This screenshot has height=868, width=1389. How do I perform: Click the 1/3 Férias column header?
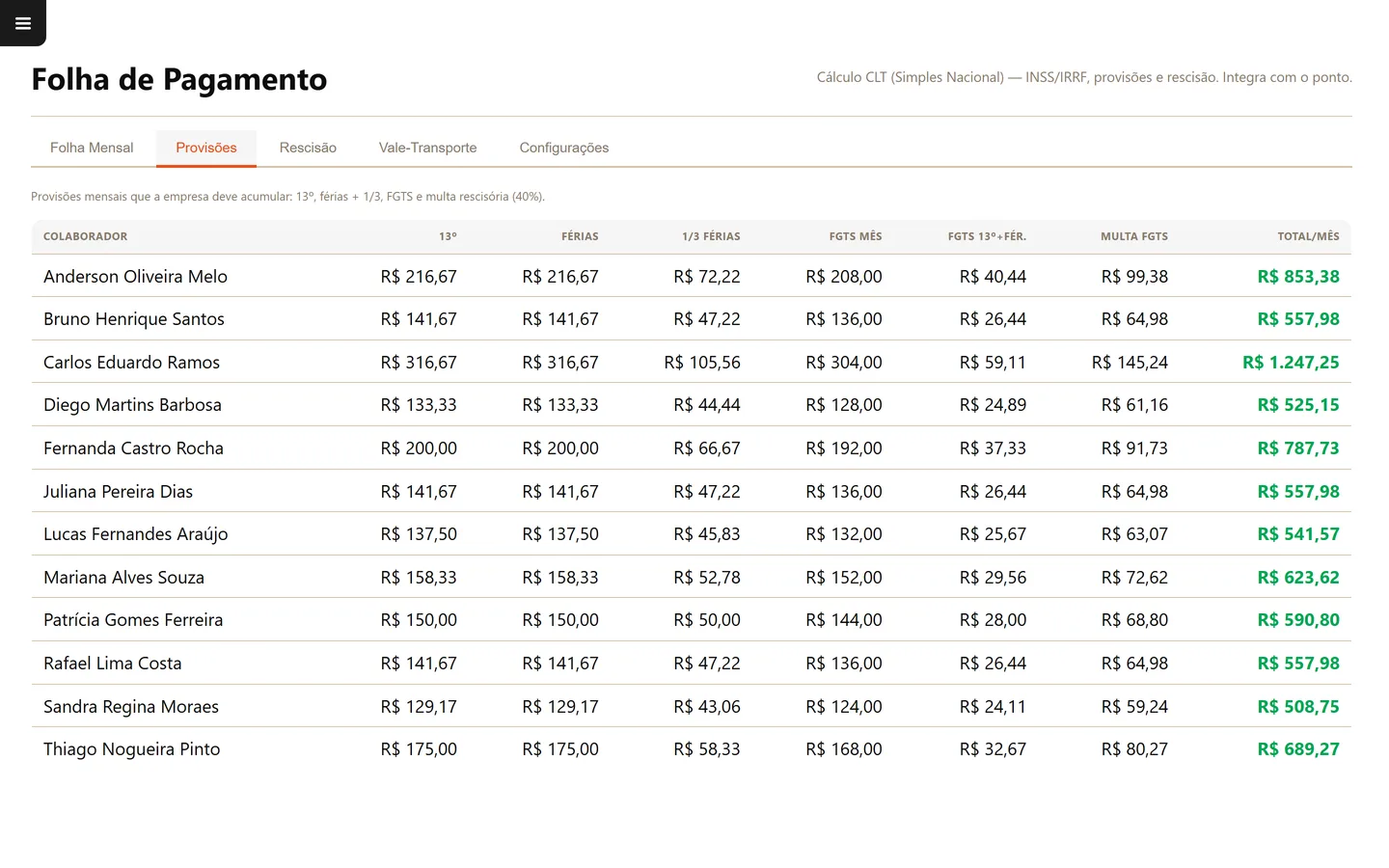(711, 236)
